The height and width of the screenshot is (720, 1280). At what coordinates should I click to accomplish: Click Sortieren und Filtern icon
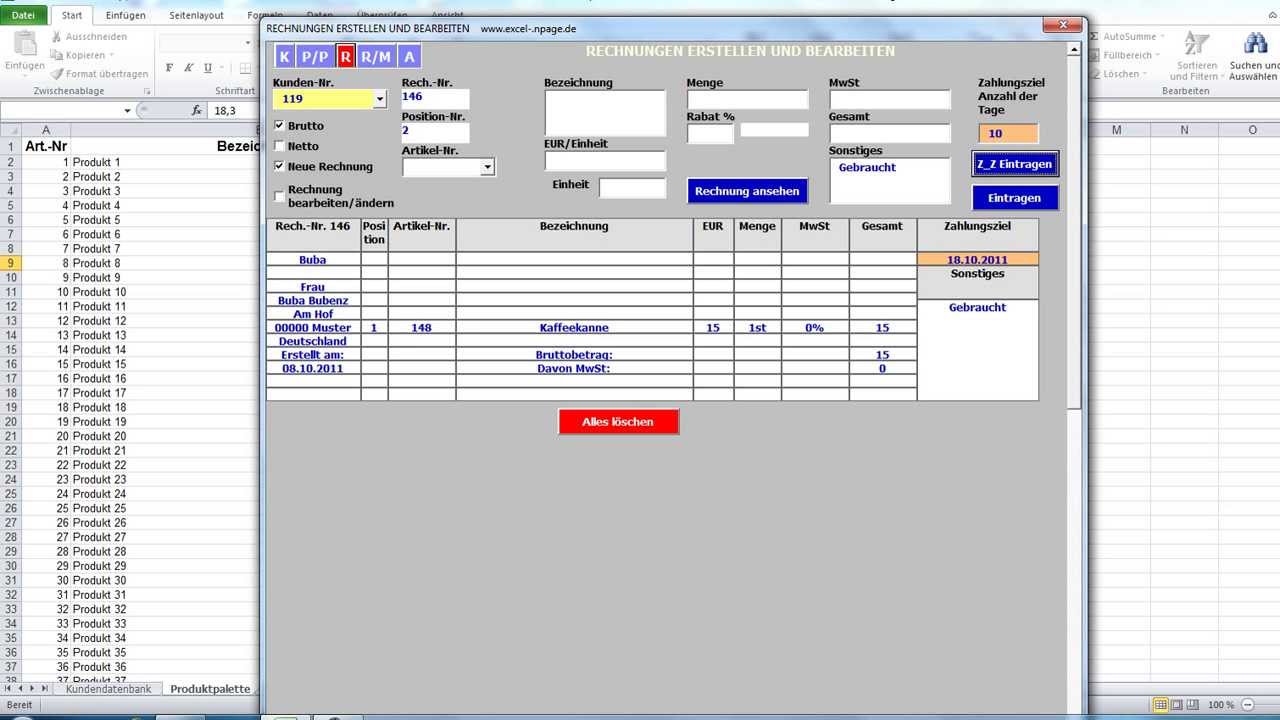[1197, 43]
